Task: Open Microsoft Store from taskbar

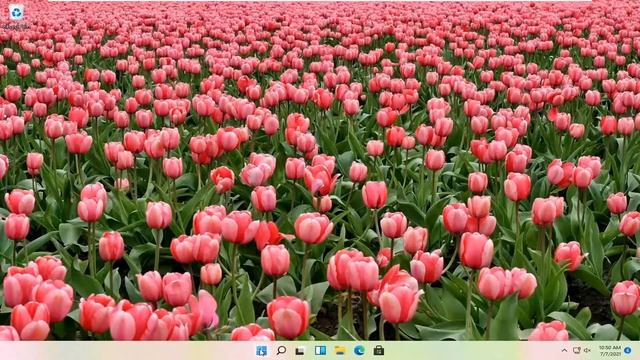Action: 379,350
